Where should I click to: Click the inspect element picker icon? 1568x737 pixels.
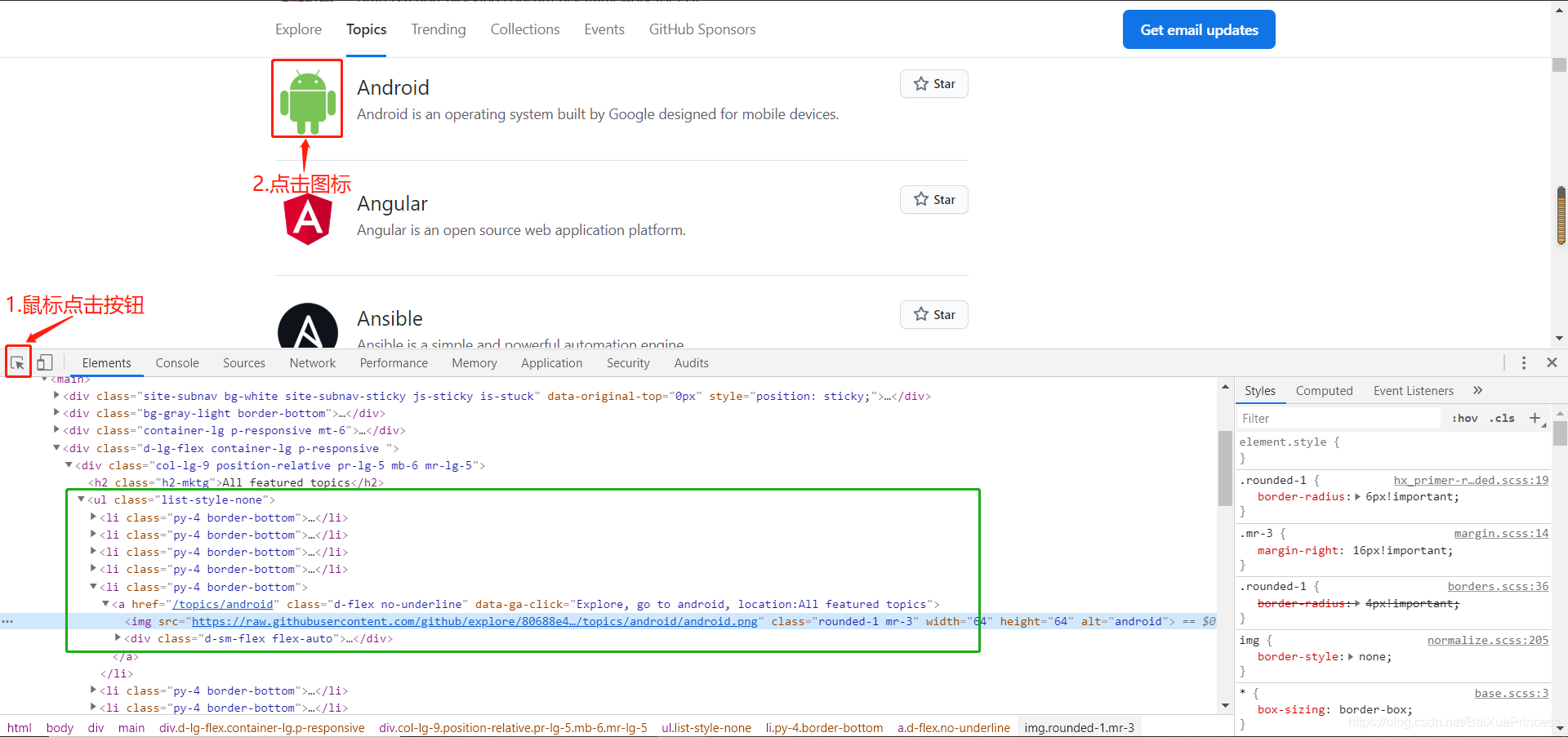coord(17,362)
